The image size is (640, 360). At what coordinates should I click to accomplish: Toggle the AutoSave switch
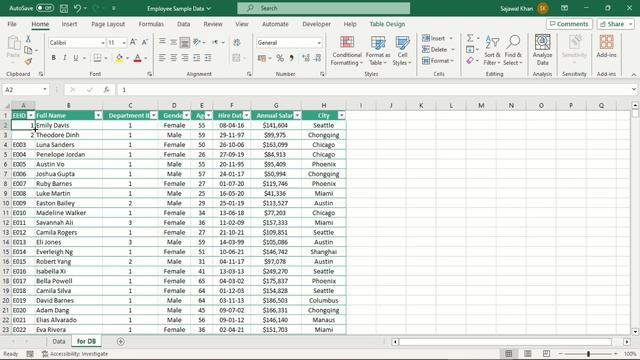tap(45, 8)
